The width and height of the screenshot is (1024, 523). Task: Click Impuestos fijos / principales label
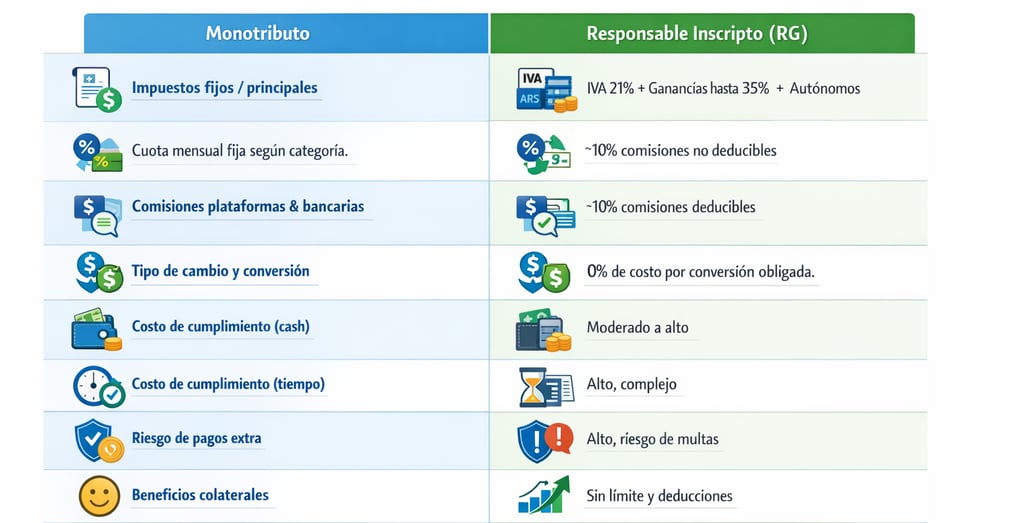[224, 88]
